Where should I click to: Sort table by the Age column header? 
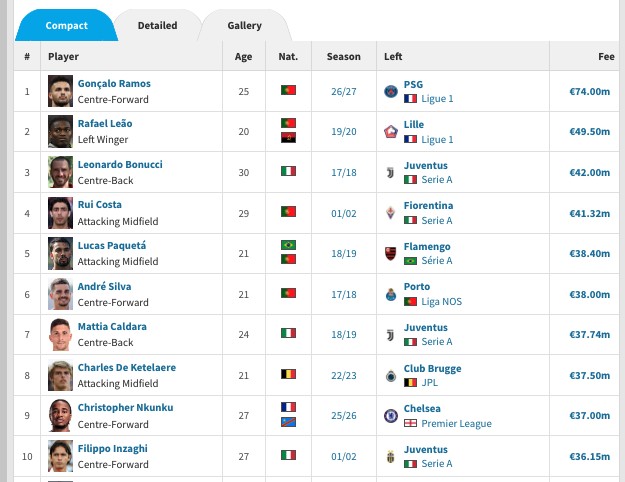[243, 57]
